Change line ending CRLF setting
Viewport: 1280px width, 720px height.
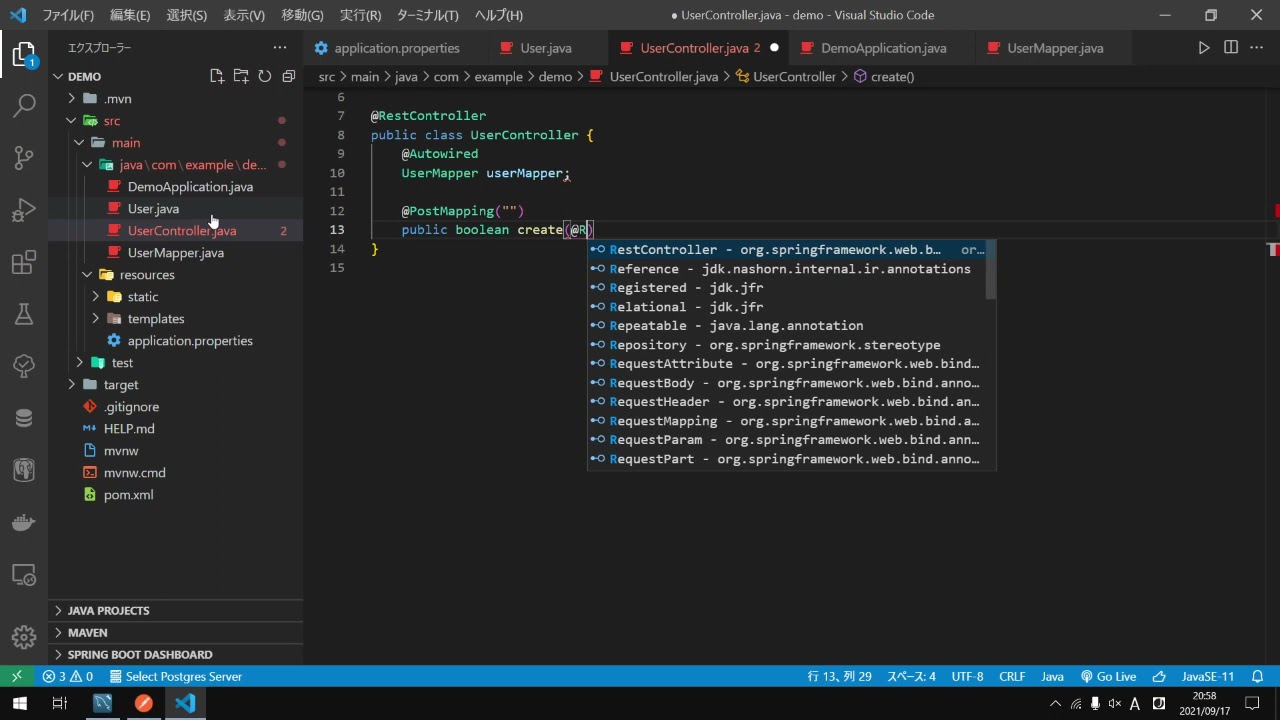point(1012,676)
